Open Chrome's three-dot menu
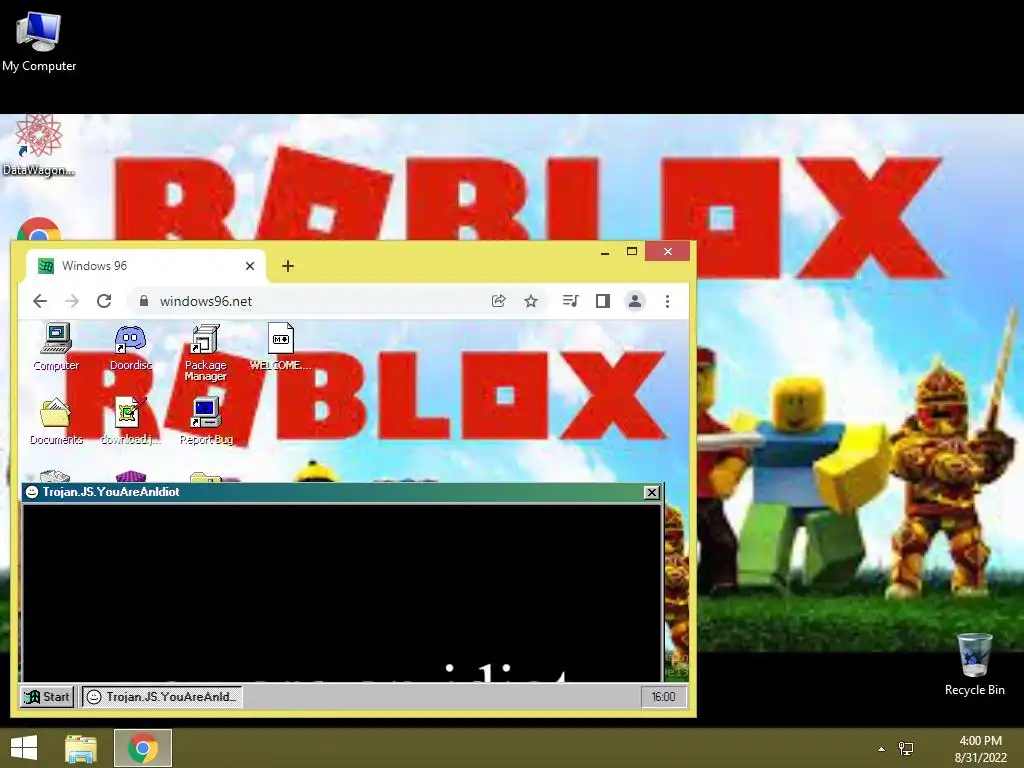This screenshot has height=768, width=1024. 667,301
